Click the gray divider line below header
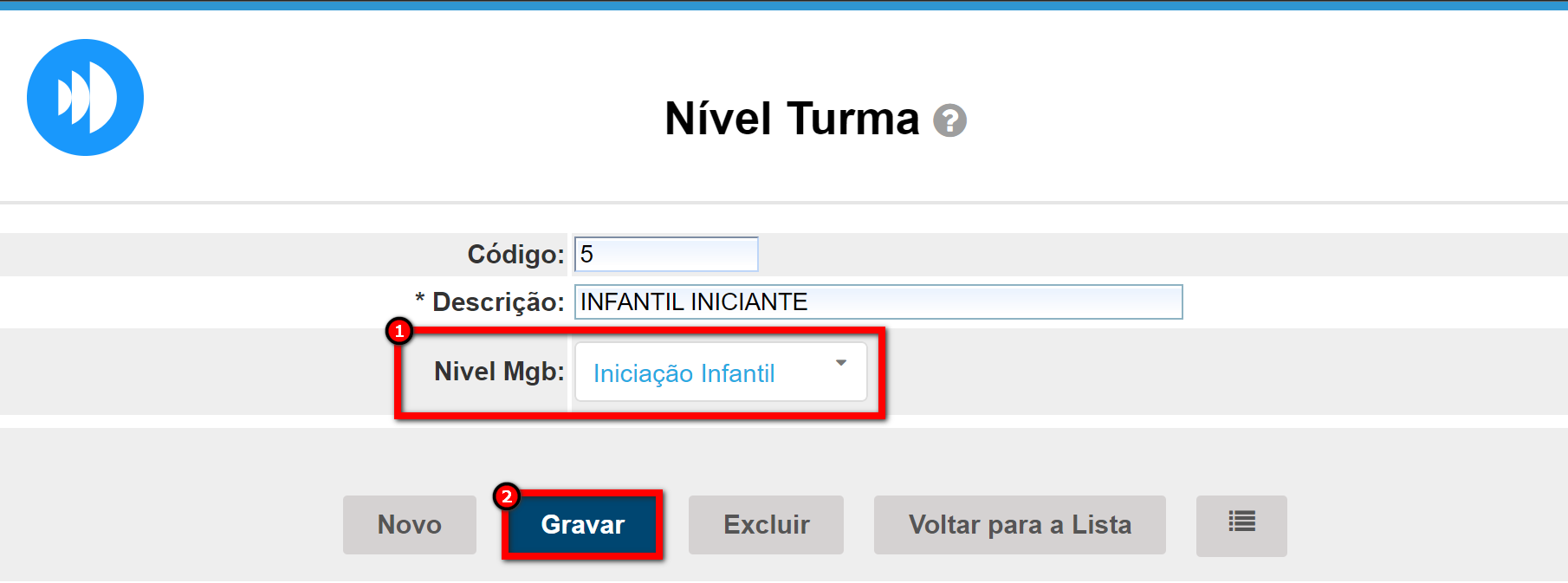 pyautogui.click(x=784, y=203)
